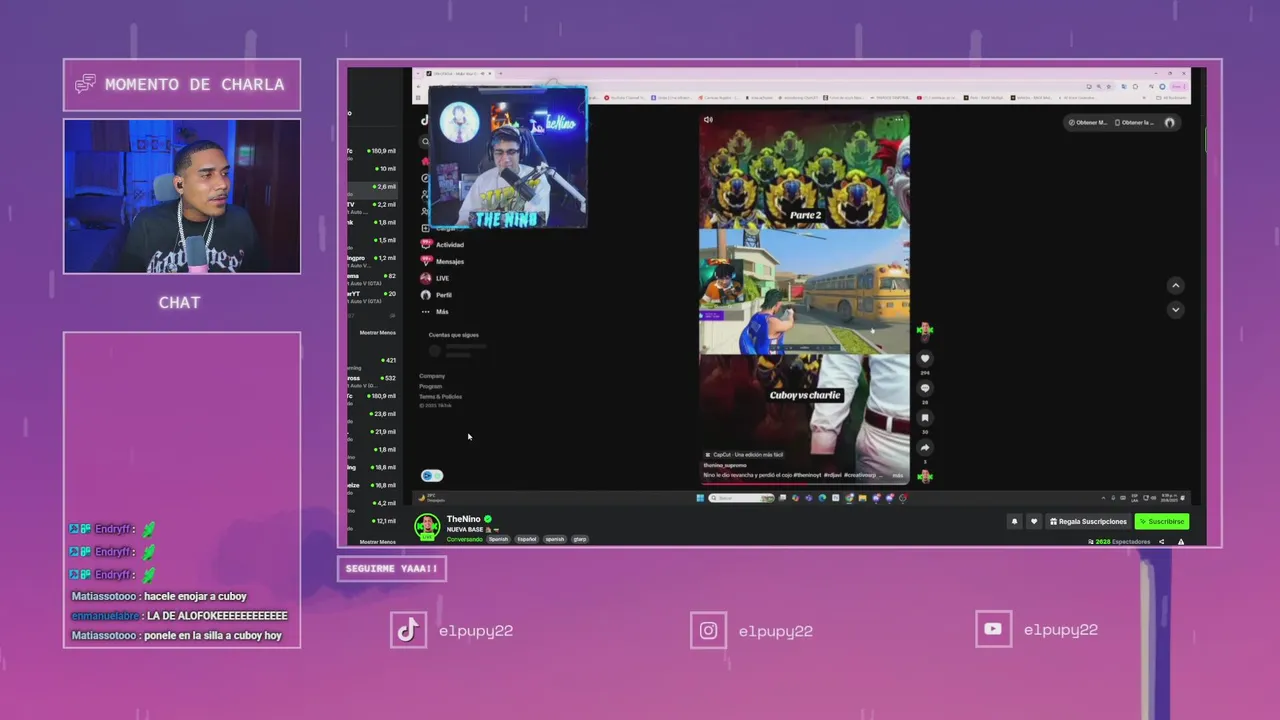1280x720 pixels.
Task: Click the SEGUIRME YAAA!! label
Action: point(392,569)
